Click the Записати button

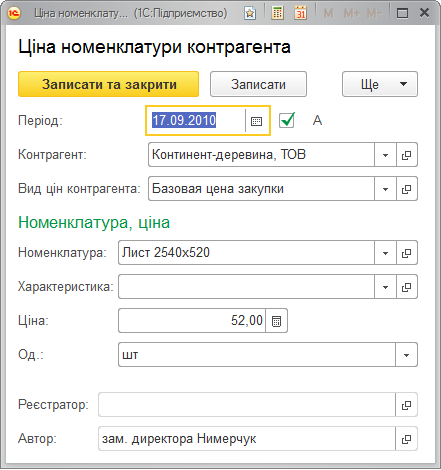click(258, 84)
